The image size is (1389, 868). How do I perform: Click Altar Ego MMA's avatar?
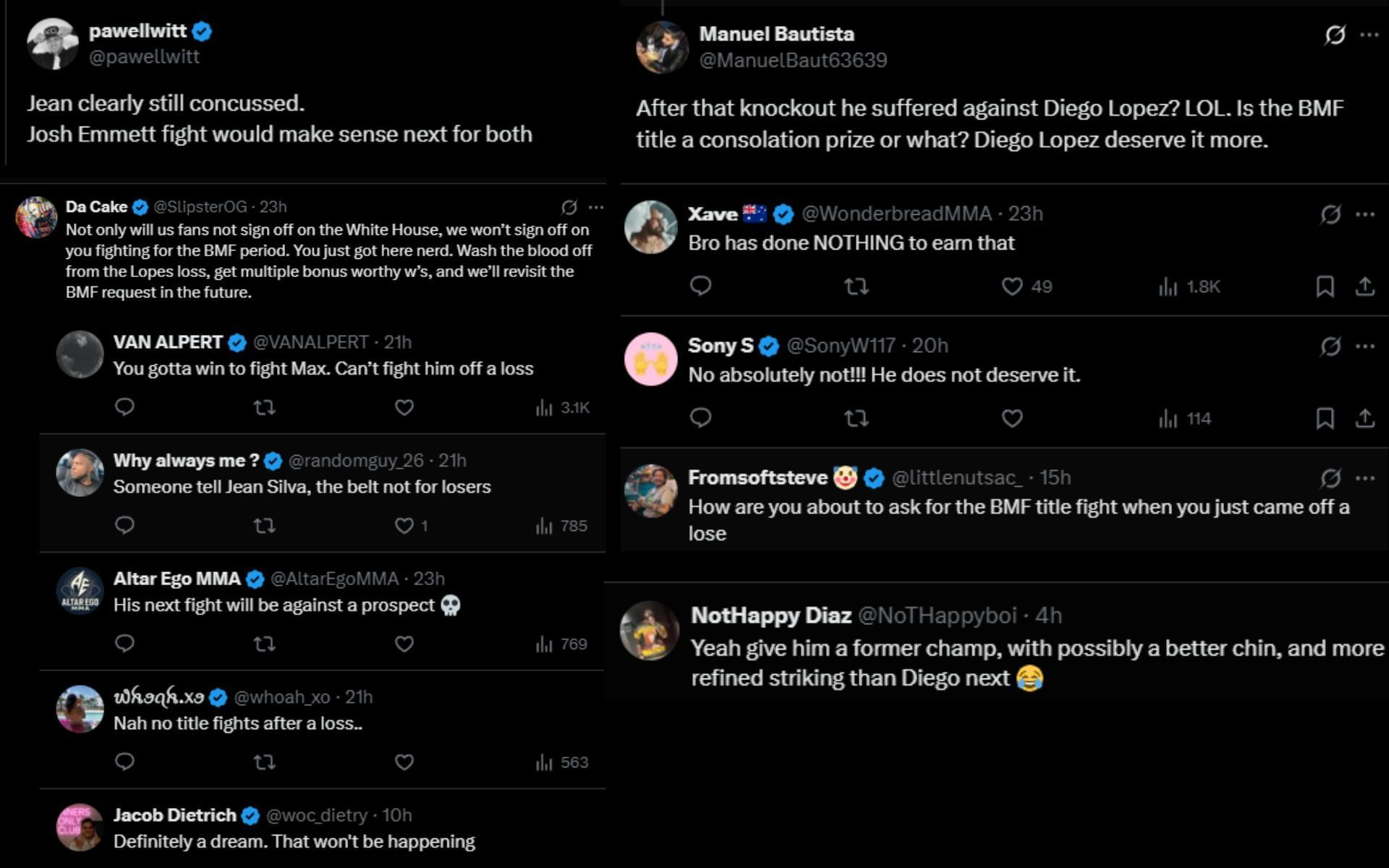(80, 591)
